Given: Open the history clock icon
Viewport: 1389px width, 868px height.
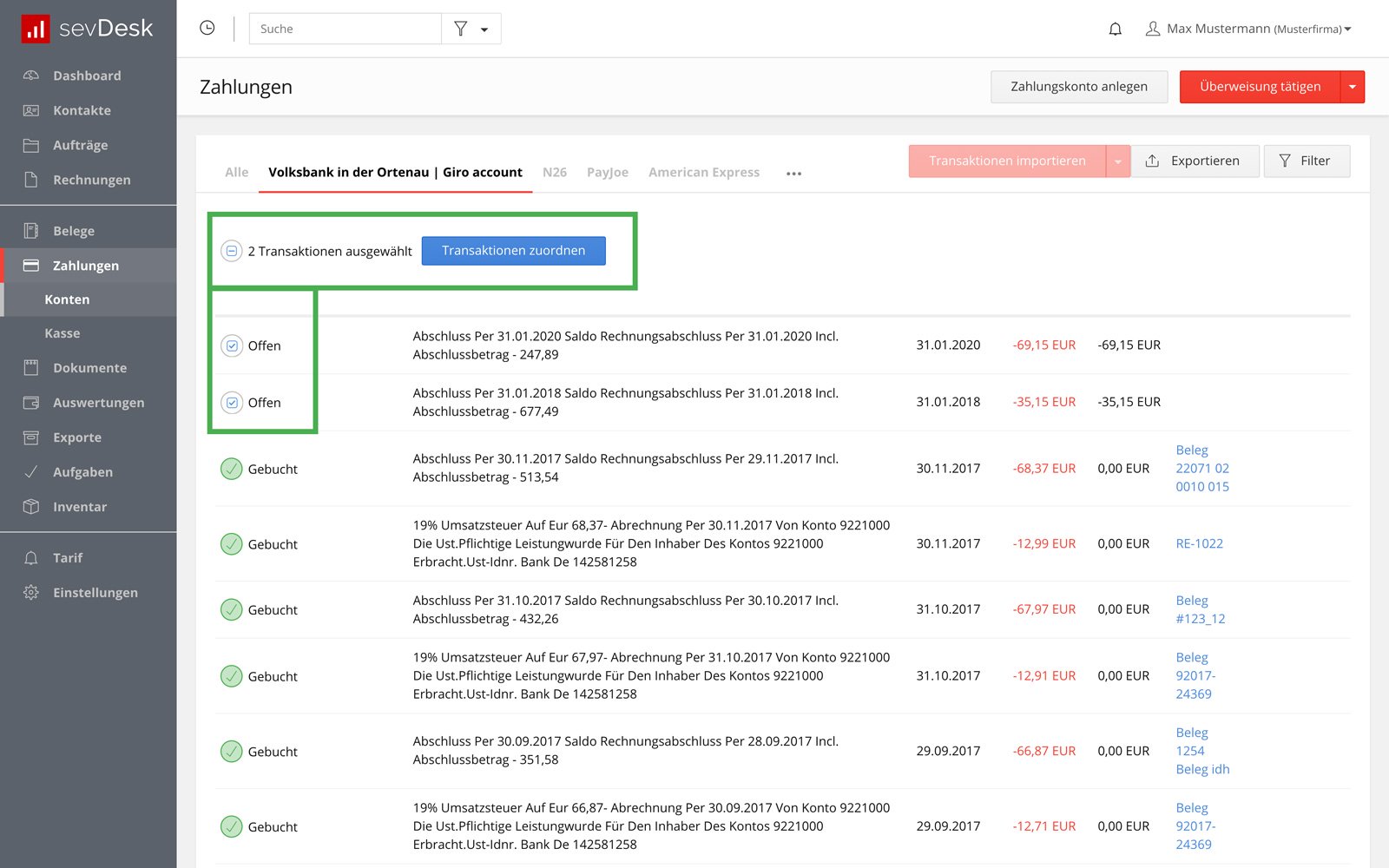Looking at the screenshot, I should point(207,28).
